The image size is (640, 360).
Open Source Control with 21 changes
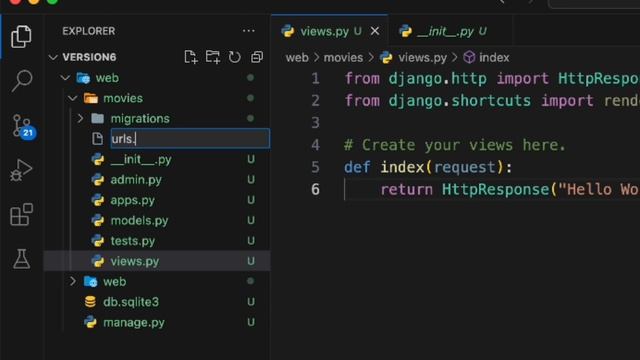point(23,126)
